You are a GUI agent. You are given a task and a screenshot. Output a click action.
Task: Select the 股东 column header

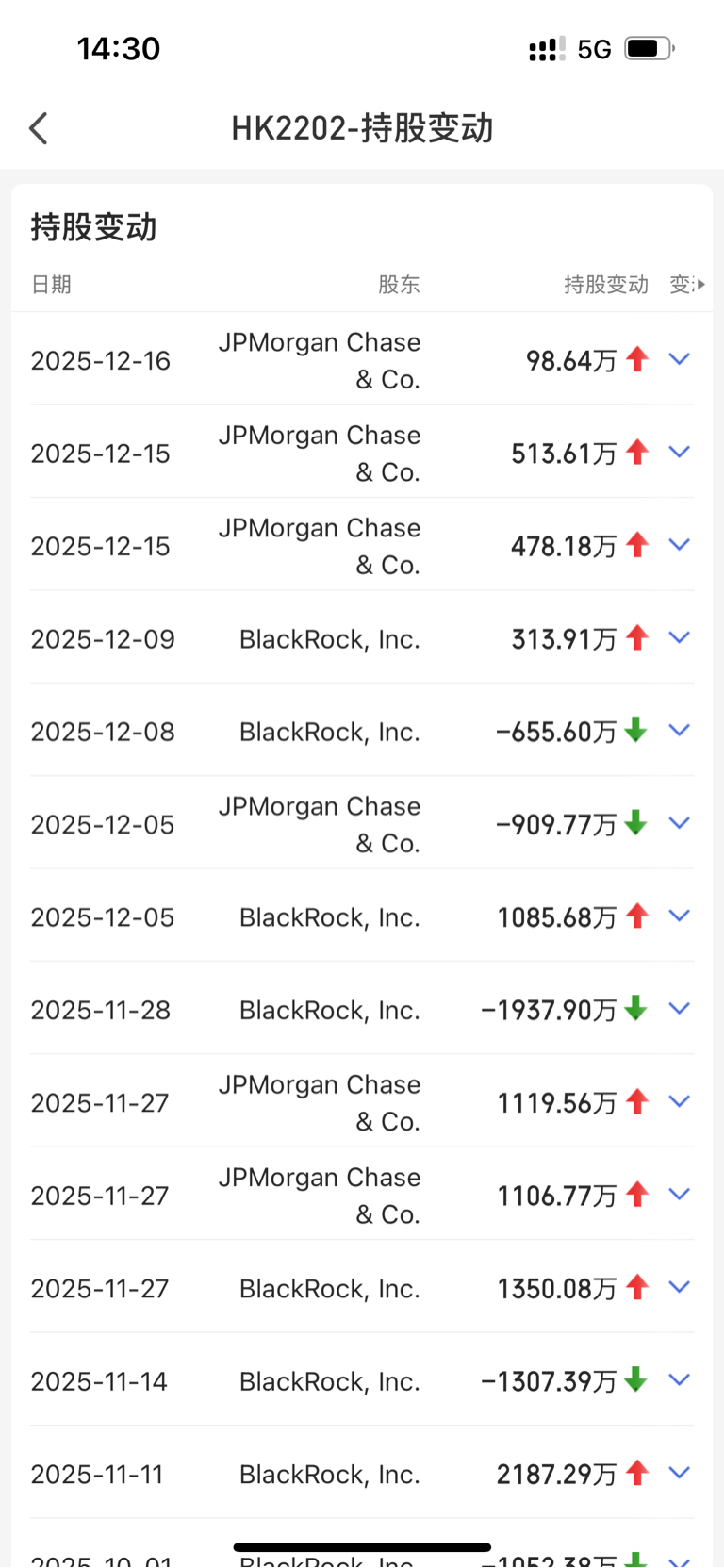[399, 285]
